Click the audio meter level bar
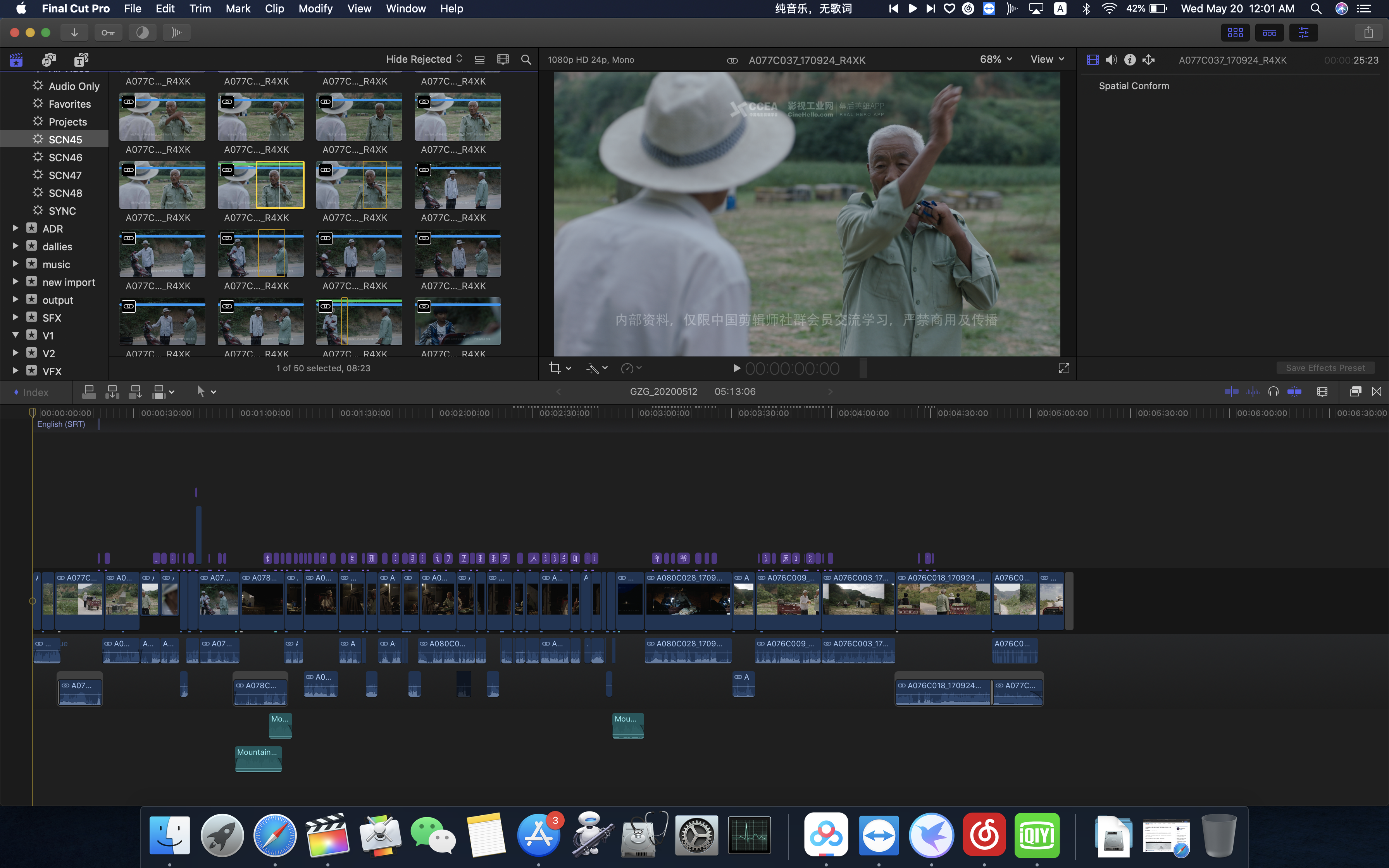The image size is (1389, 868). (863, 369)
